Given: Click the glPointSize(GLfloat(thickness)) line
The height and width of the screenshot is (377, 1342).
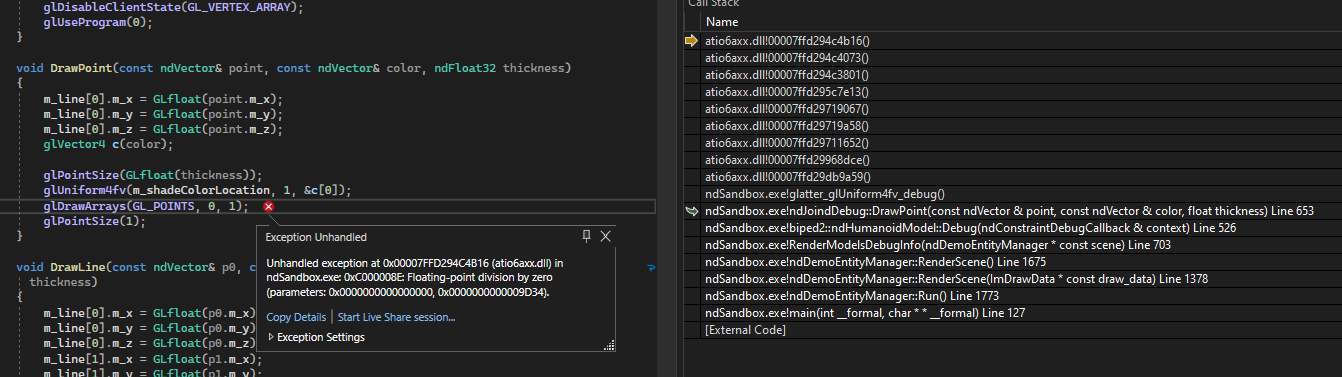Looking at the screenshot, I should click(152, 175).
